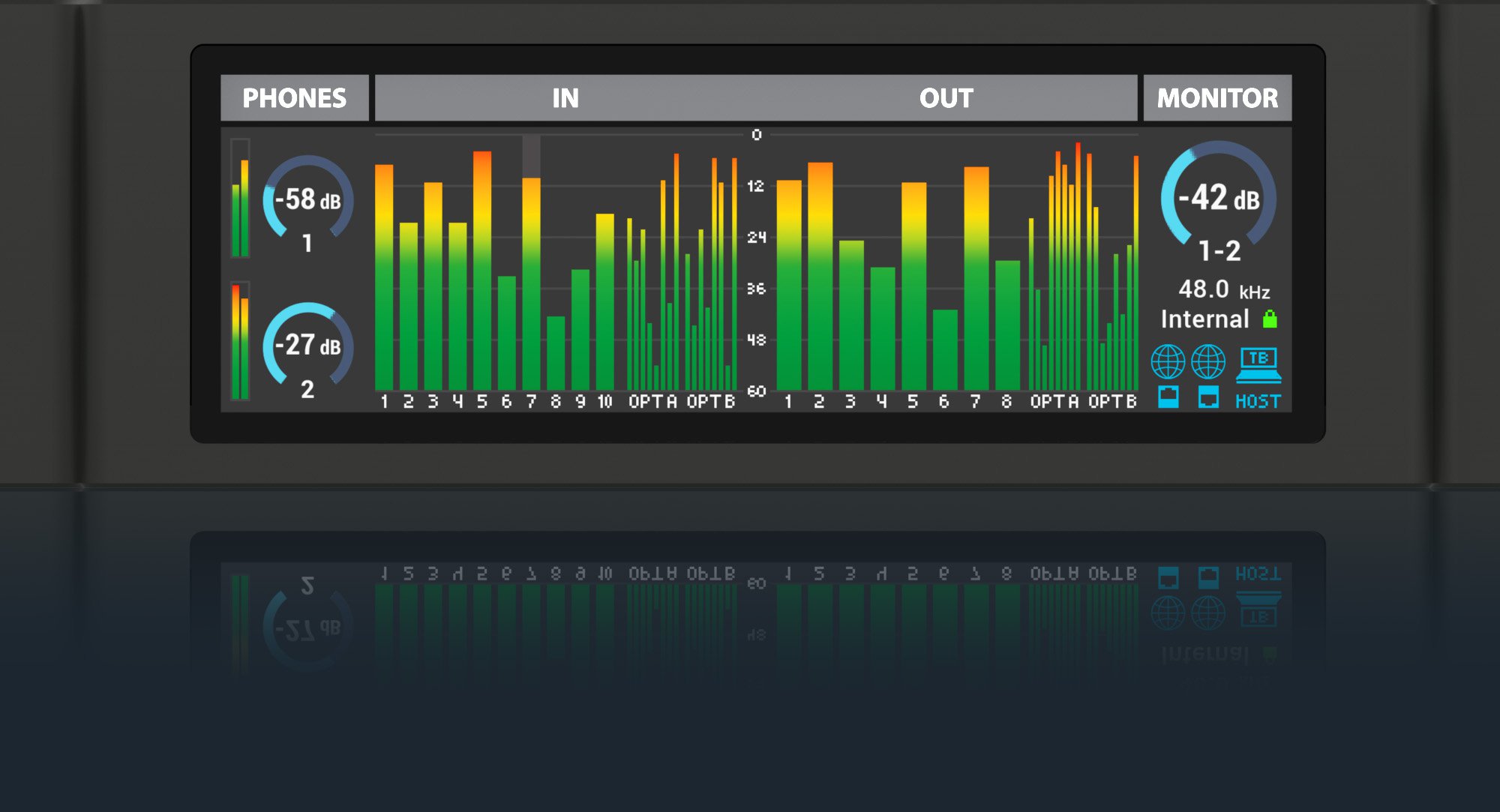Click input channel 5 meter bar

482,270
